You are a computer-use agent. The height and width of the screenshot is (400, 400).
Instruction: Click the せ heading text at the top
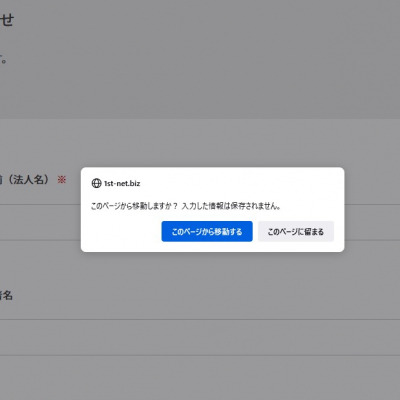click(x=7, y=20)
